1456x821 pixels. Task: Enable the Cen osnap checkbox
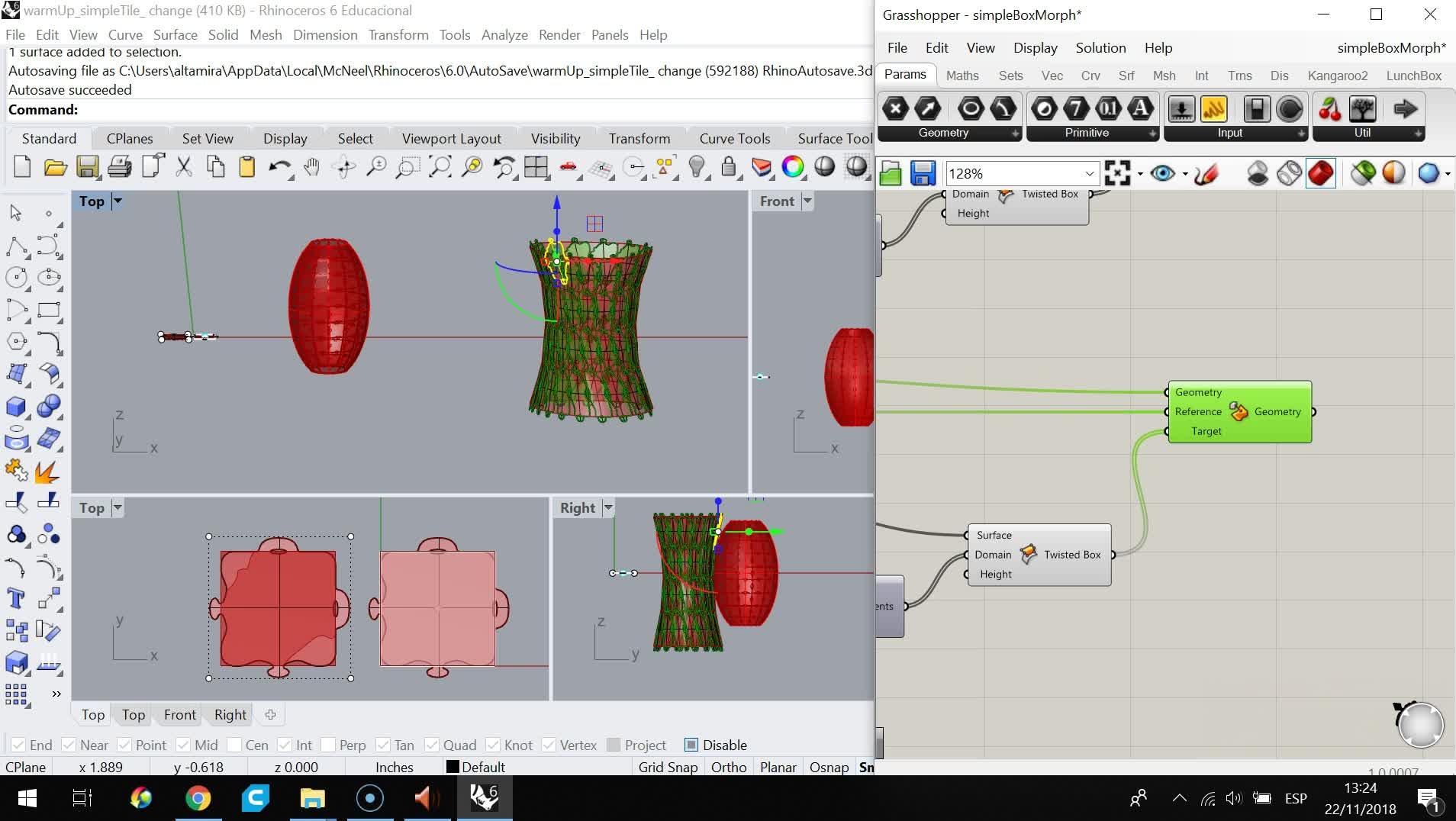[x=234, y=745]
